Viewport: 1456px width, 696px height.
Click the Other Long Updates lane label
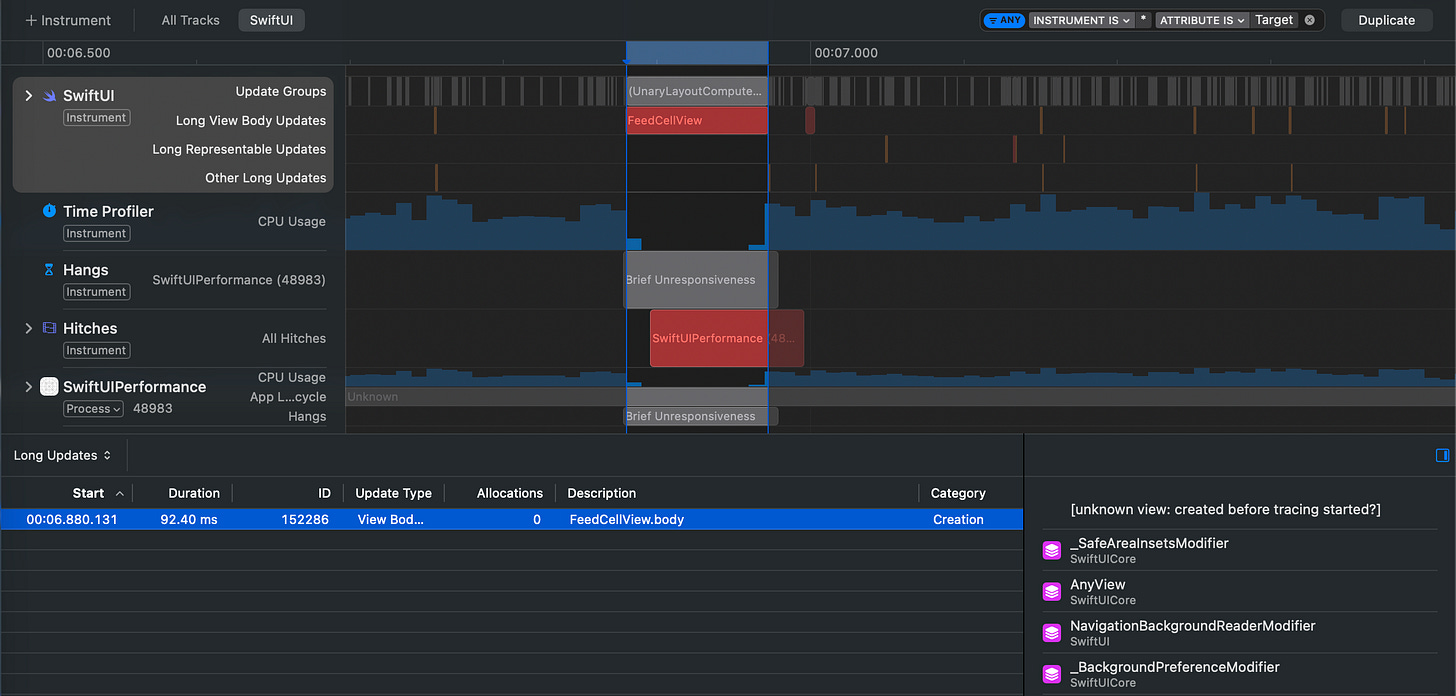(x=265, y=178)
